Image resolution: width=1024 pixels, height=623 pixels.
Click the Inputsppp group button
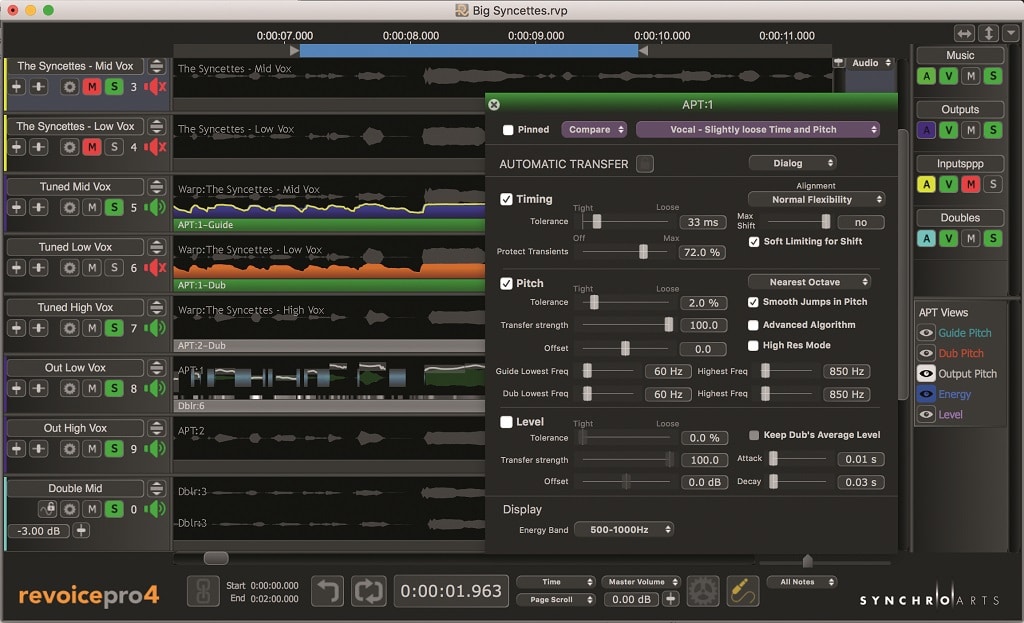pos(960,164)
